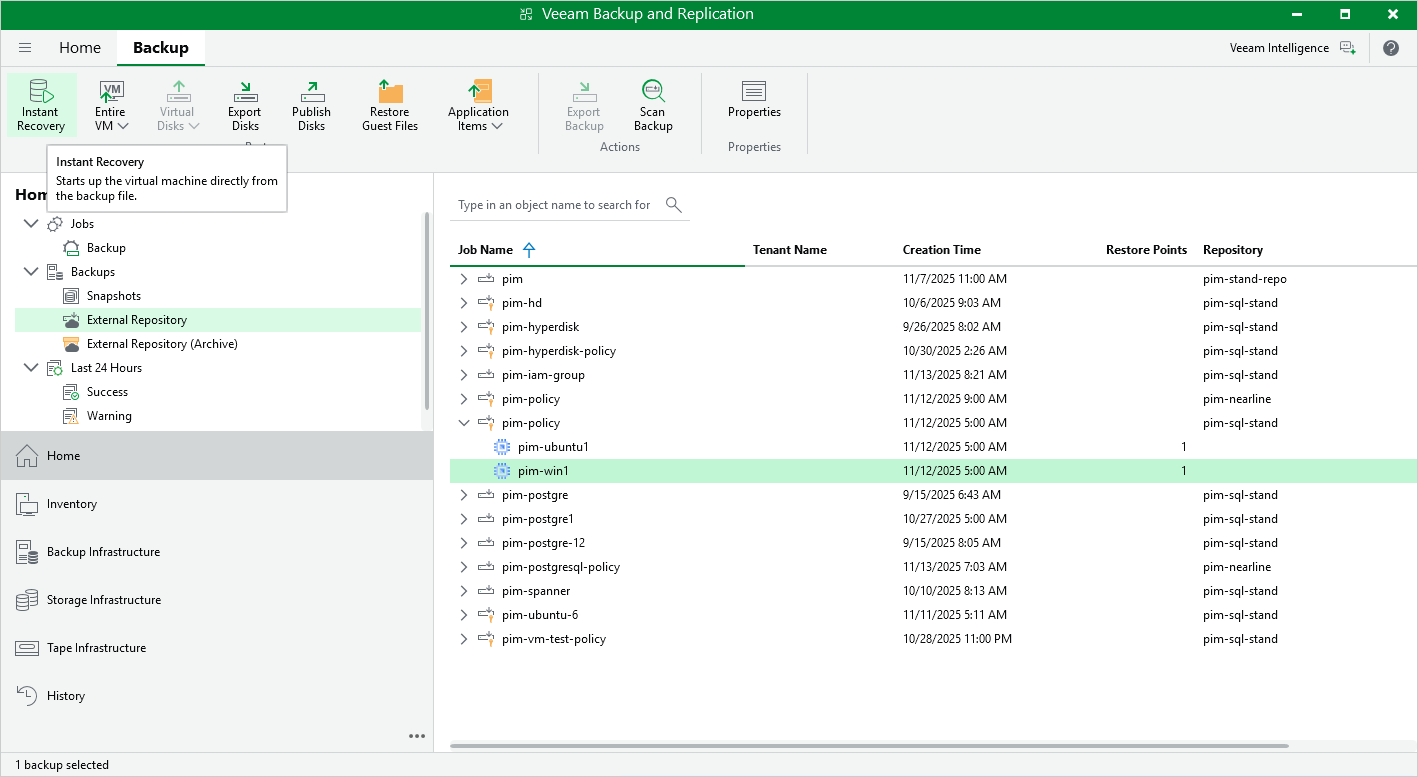The width and height of the screenshot is (1418, 777).
Task: Collapse the Backups tree node
Action: [x=30, y=272]
